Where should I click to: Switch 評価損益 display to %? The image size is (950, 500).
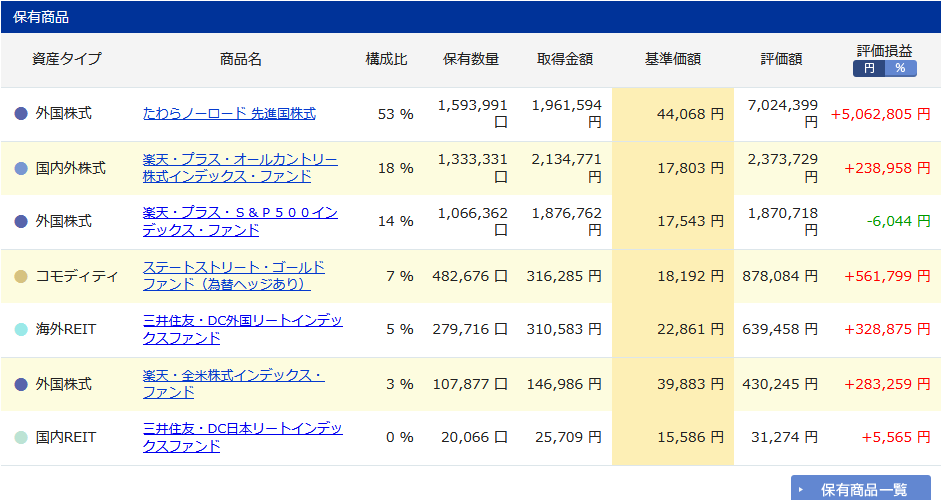pyautogui.click(x=900, y=68)
